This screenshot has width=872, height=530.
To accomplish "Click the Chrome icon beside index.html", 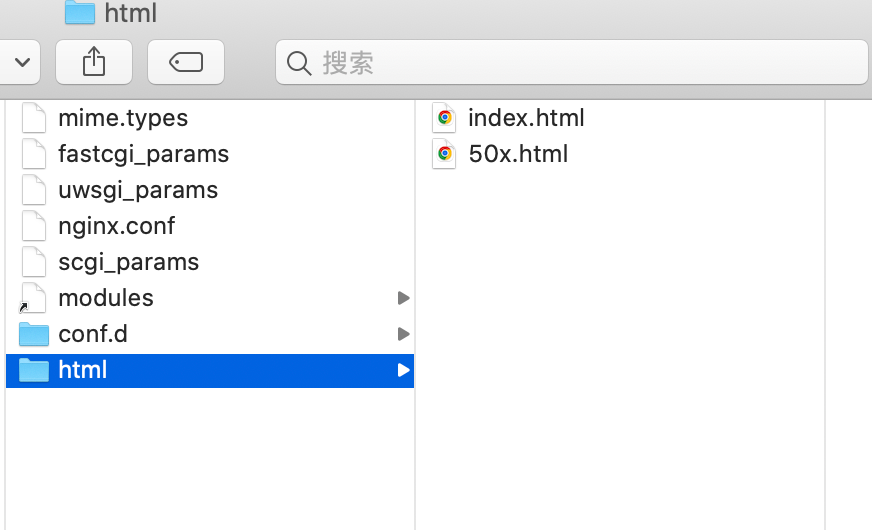I will pyautogui.click(x=444, y=118).
